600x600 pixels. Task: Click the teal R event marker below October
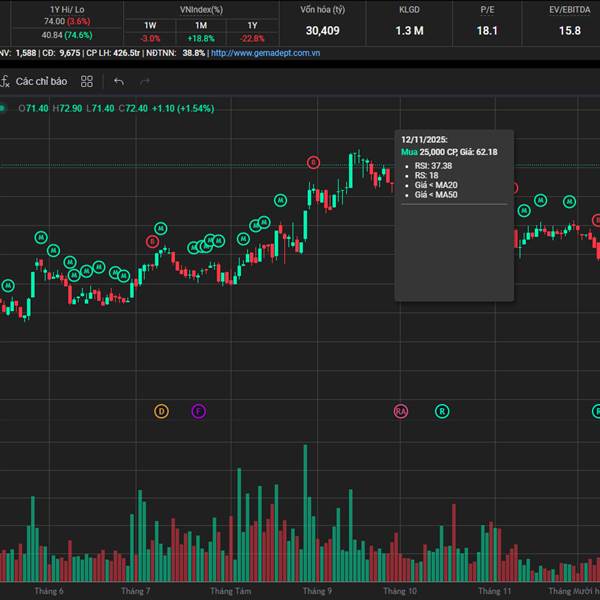tap(442, 411)
